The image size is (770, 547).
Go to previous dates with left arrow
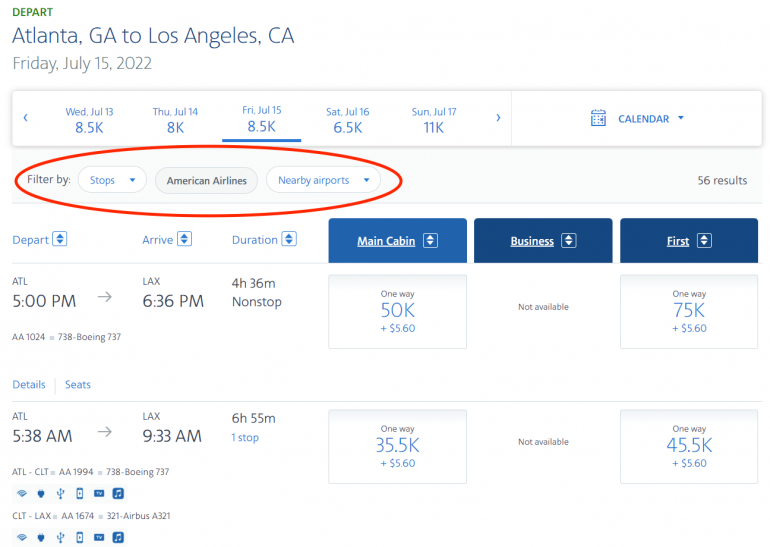26,118
